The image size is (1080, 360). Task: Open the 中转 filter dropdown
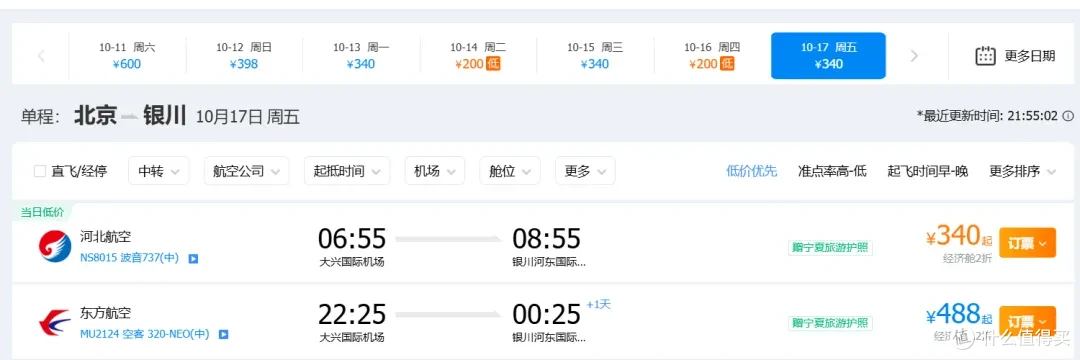point(158,171)
